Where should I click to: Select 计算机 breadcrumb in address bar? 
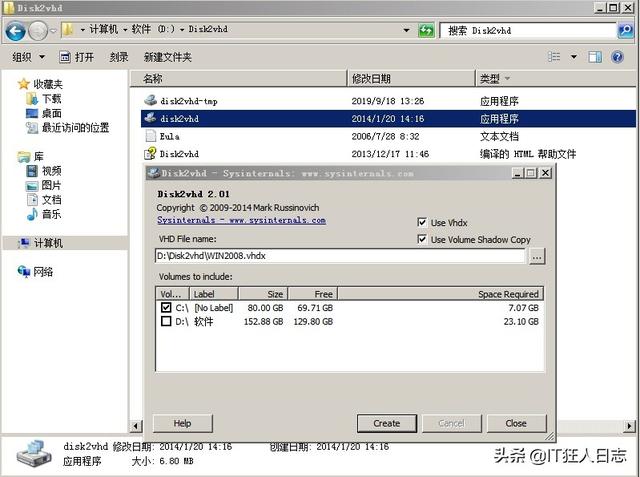(103, 29)
